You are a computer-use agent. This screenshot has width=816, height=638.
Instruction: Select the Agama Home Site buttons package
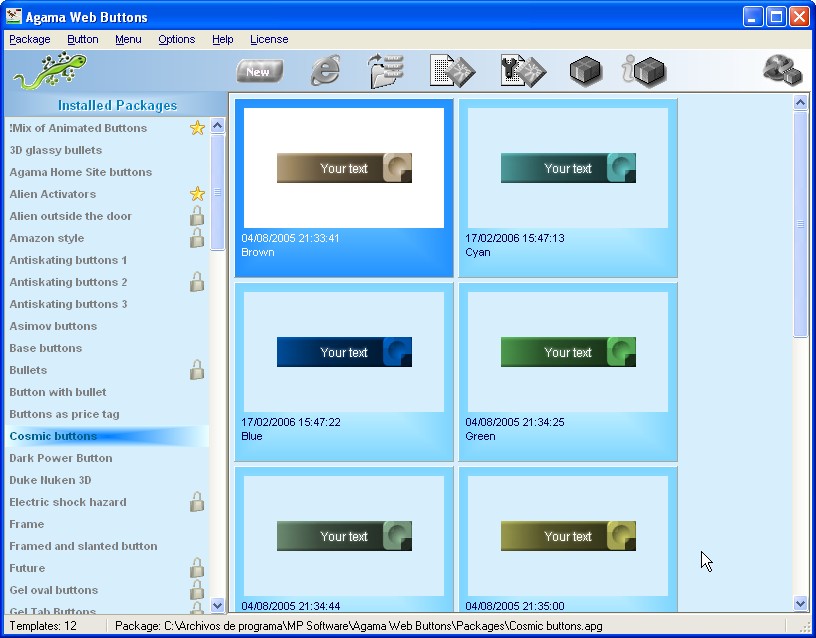click(x=107, y=172)
